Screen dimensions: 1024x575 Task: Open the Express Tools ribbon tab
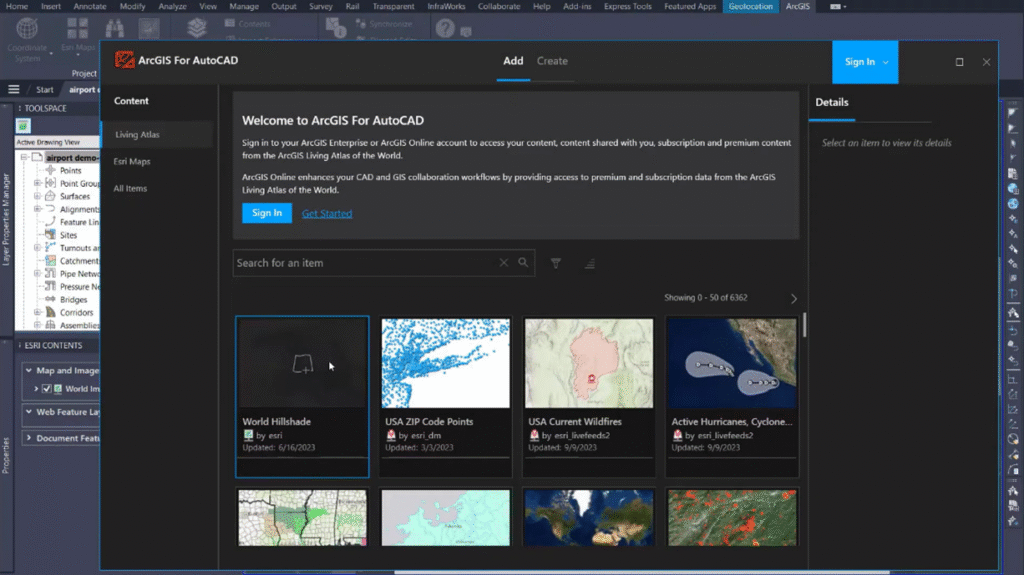tap(627, 6)
